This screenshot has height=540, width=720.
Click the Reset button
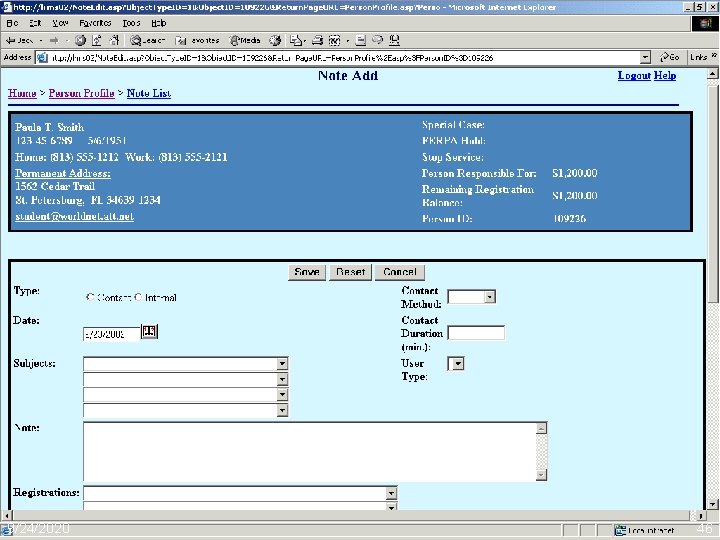tap(350, 272)
